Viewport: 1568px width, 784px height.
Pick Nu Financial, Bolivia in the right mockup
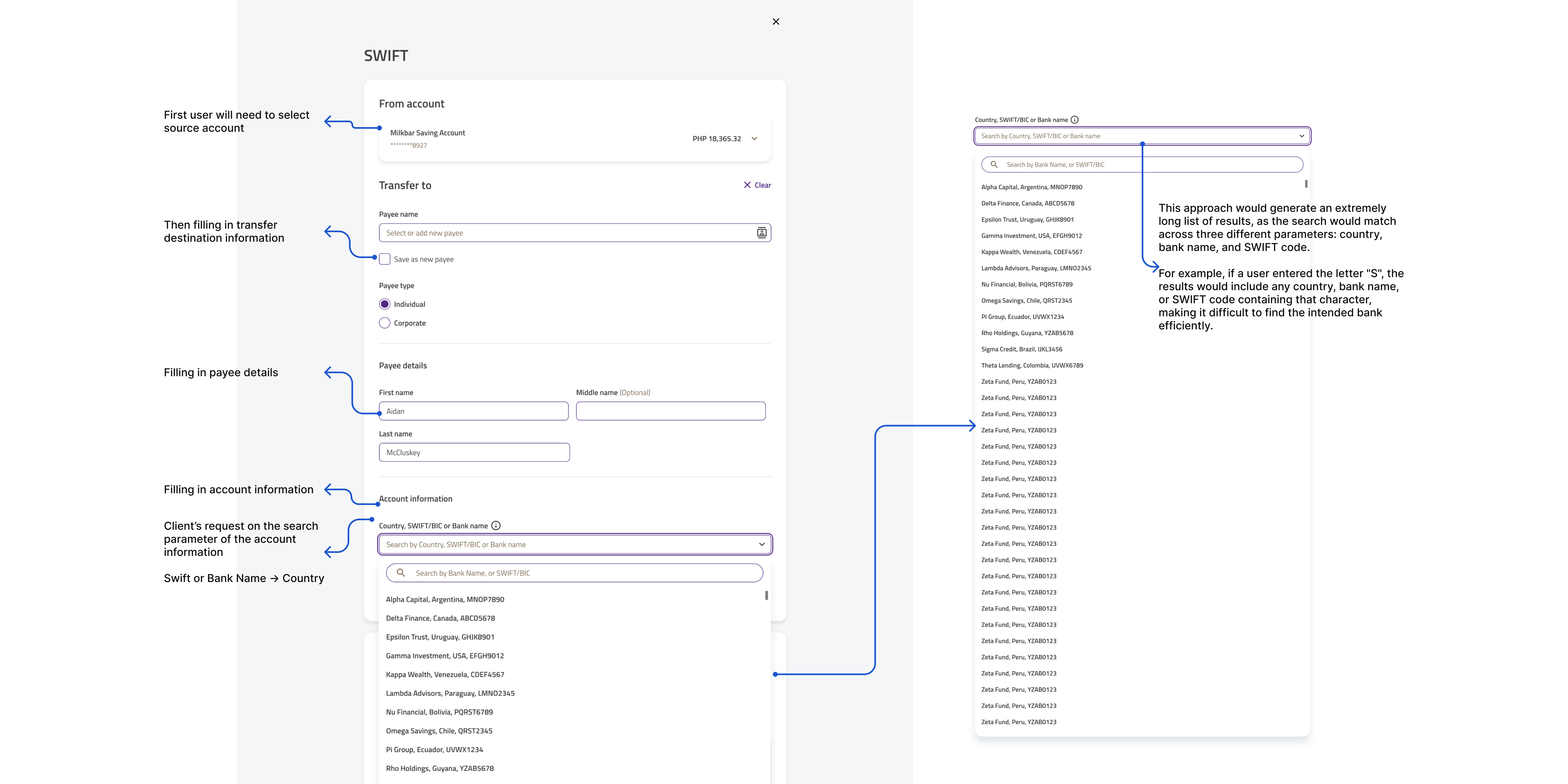[x=1027, y=284]
